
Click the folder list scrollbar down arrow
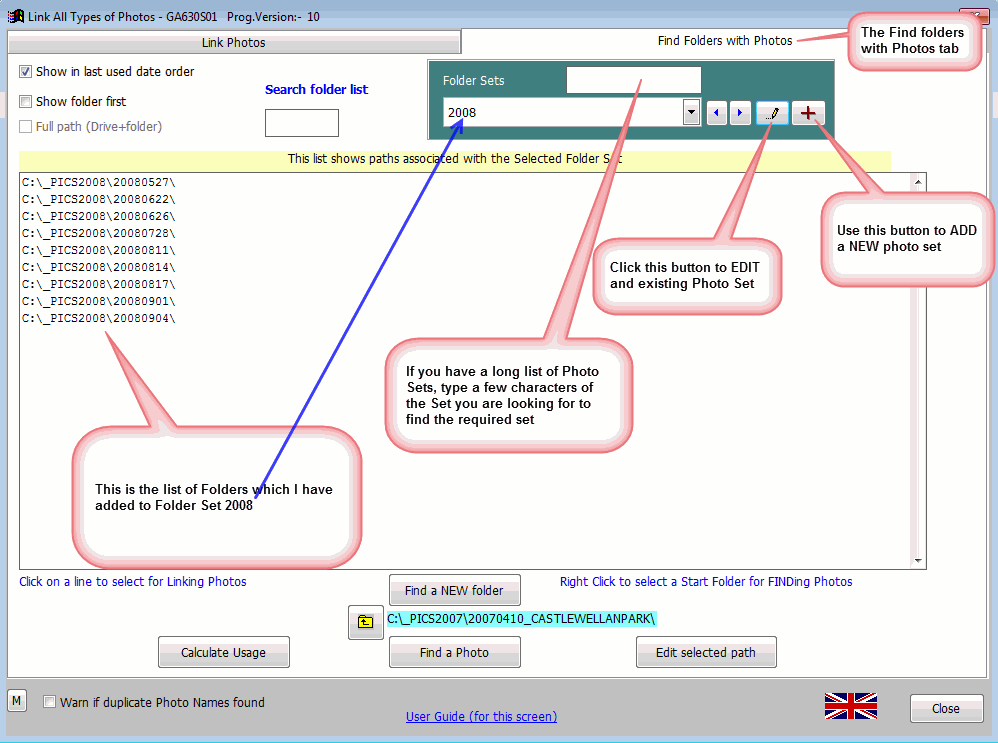[x=918, y=560]
